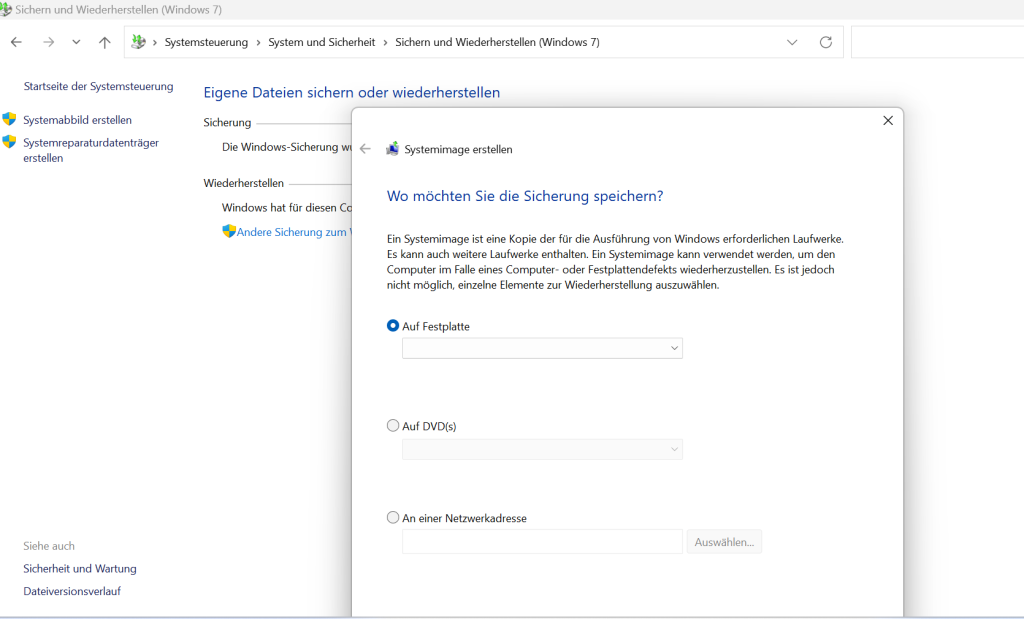The height and width of the screenshot is (619, 1024).
Task: Click the Systemimage erstellen wizard icon
Action: (x=392, y=149)
